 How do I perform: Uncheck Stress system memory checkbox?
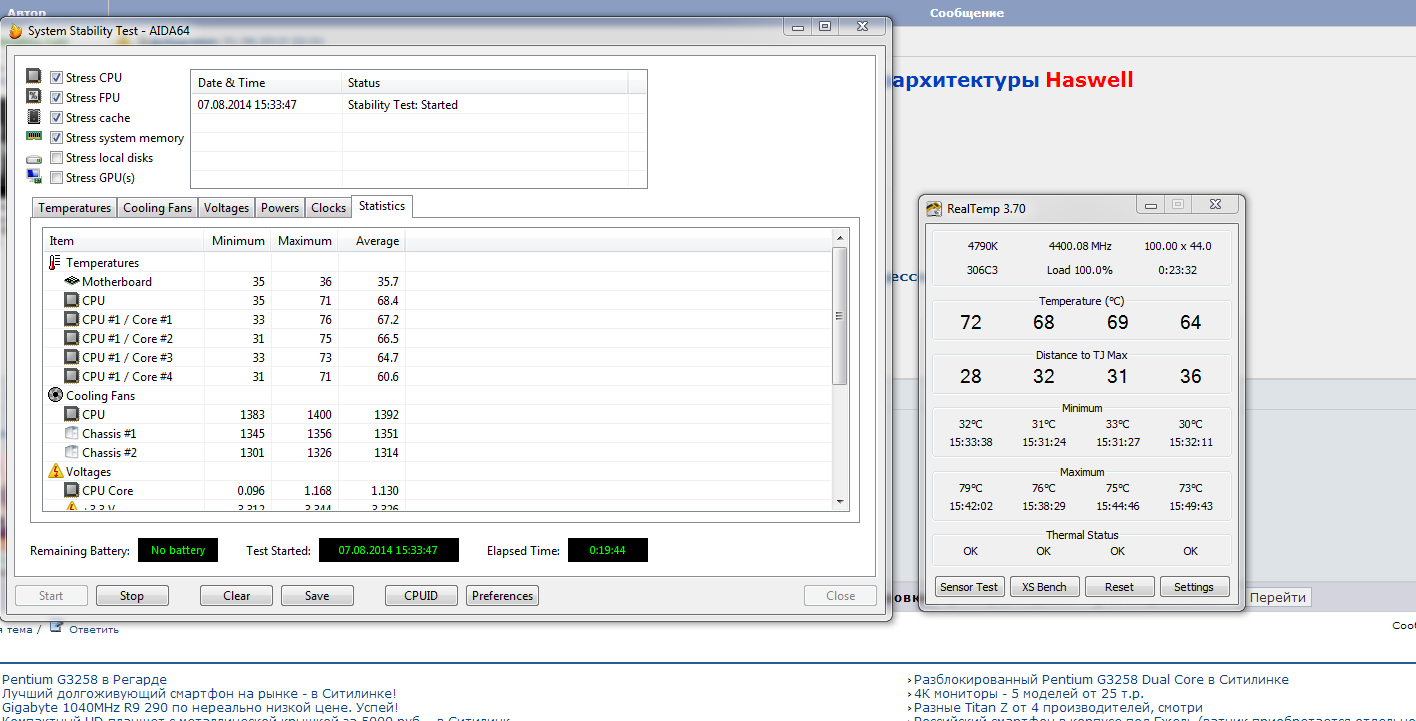point(57,137)
